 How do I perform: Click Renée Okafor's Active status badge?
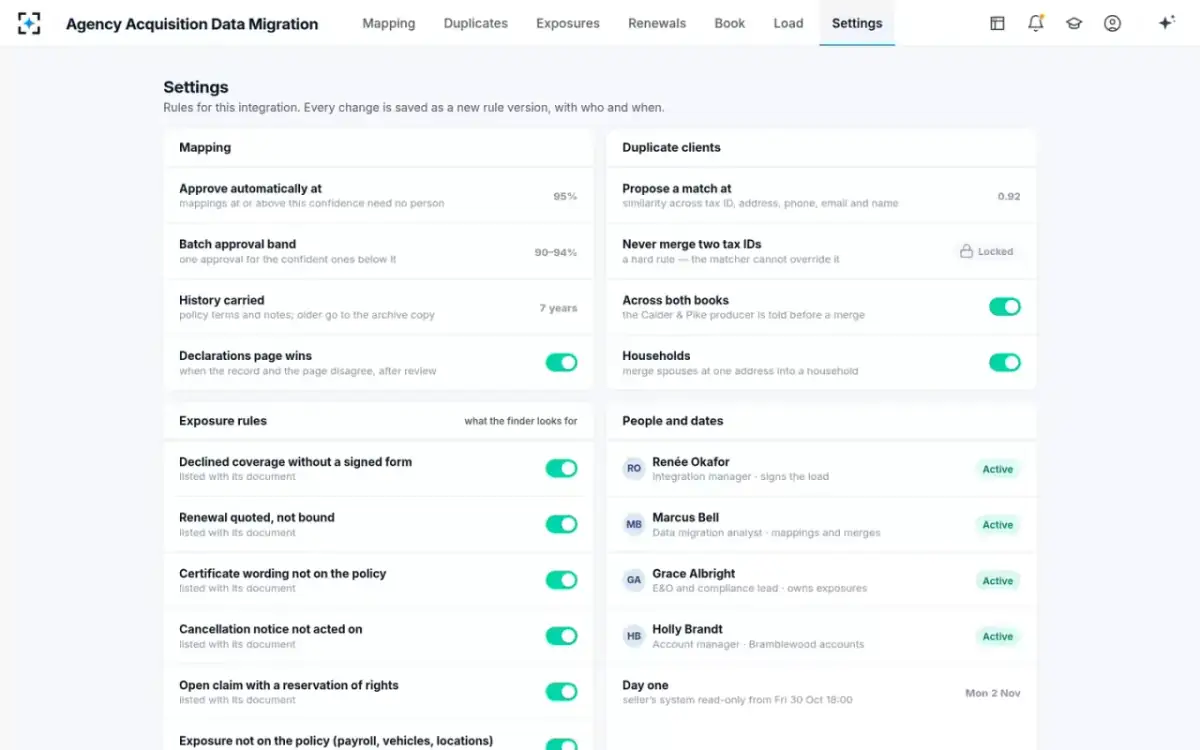pos(998,469)
